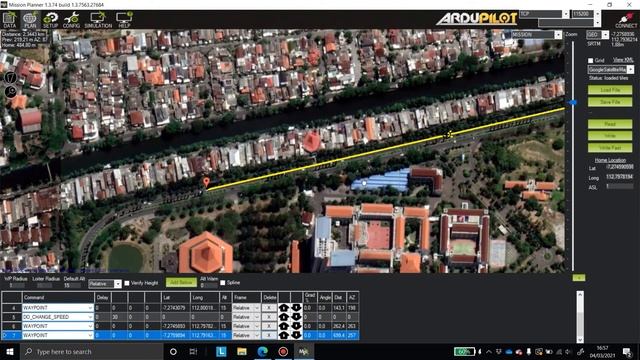
Task: Open row 4 Frame Relative dropdown
Action: [x=257, y=308]
